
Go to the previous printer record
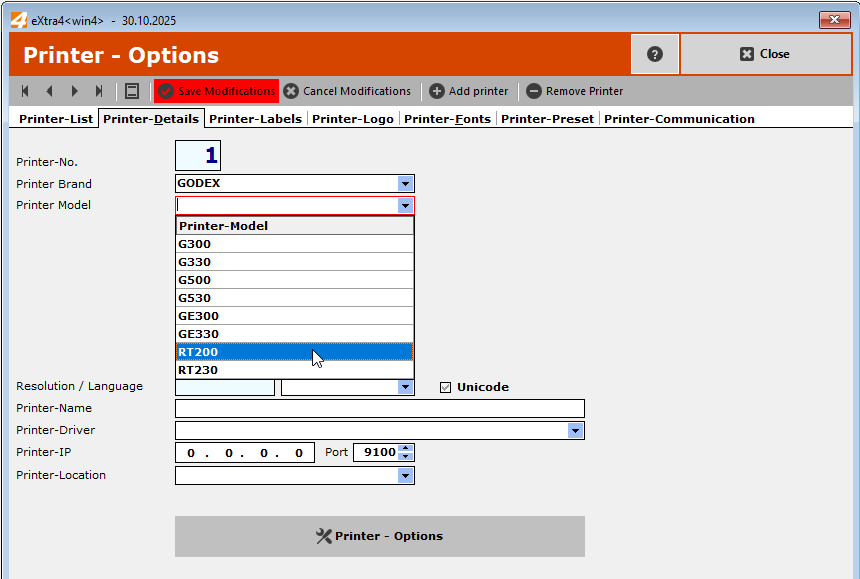tap(49, 91)
